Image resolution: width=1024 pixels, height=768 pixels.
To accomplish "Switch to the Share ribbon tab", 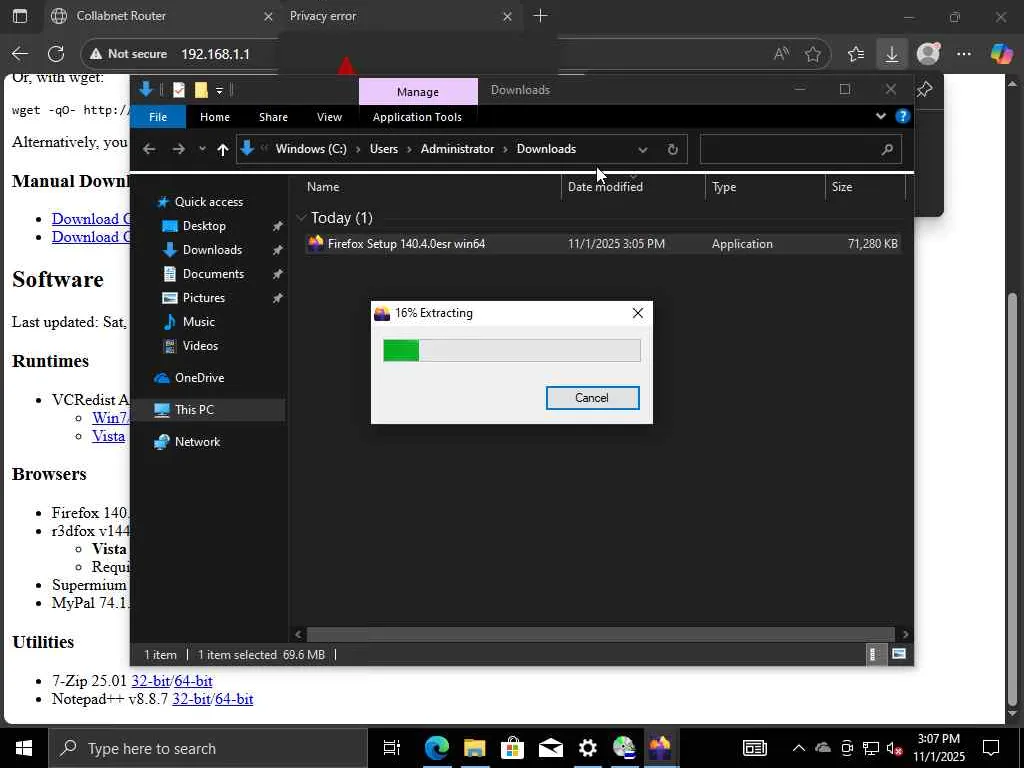I will click(273, 117).
